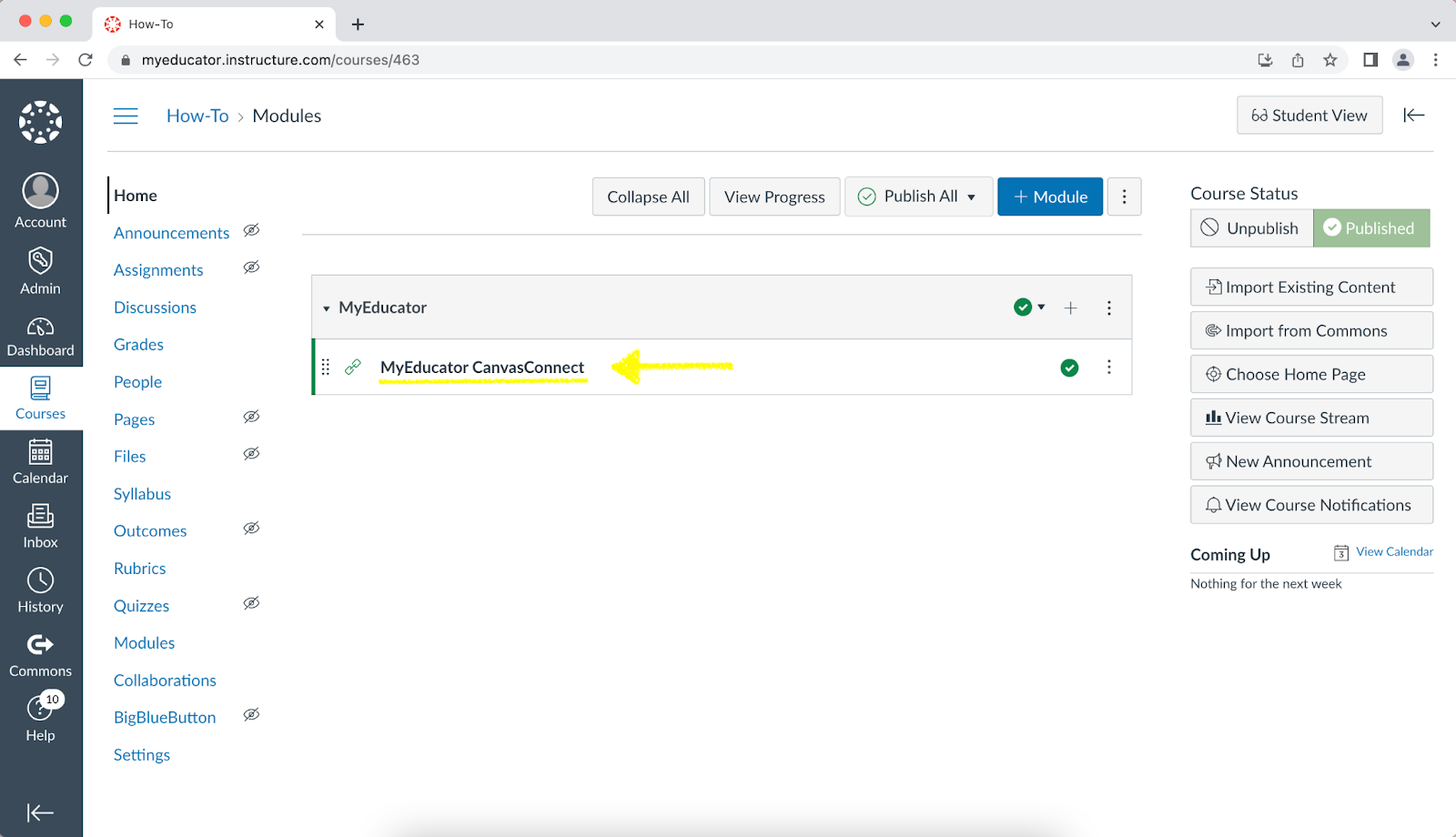The image size is (1456, 837).
Task: Add a new Module button
Action: tap(1050, 197)
